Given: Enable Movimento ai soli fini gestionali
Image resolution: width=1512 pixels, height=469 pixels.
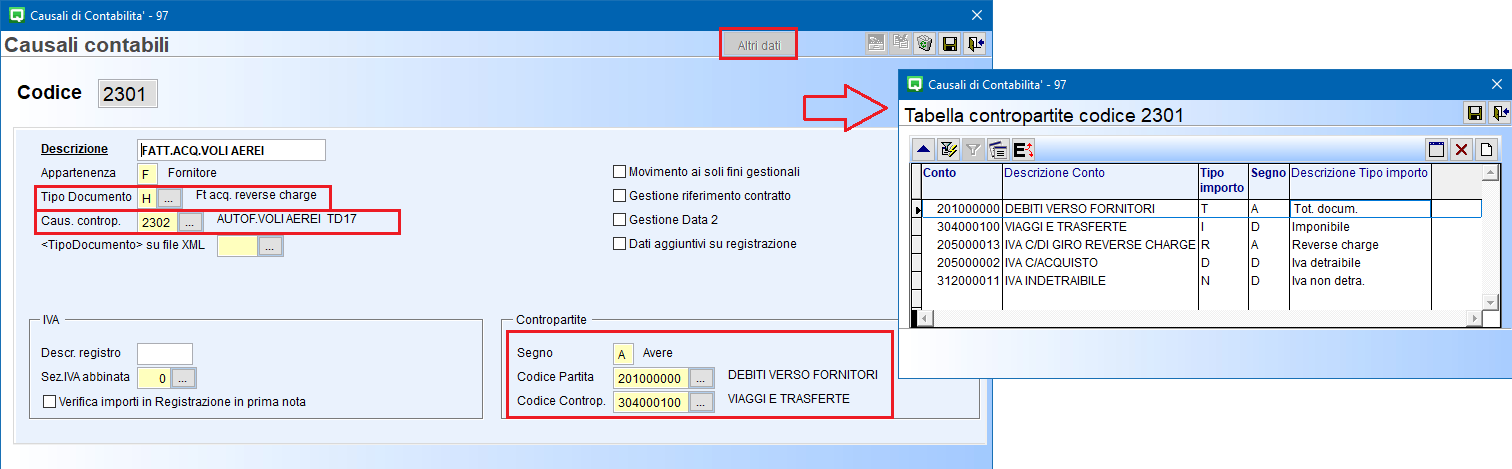Looking at the screenshot, I should click(x=620, y=172).
